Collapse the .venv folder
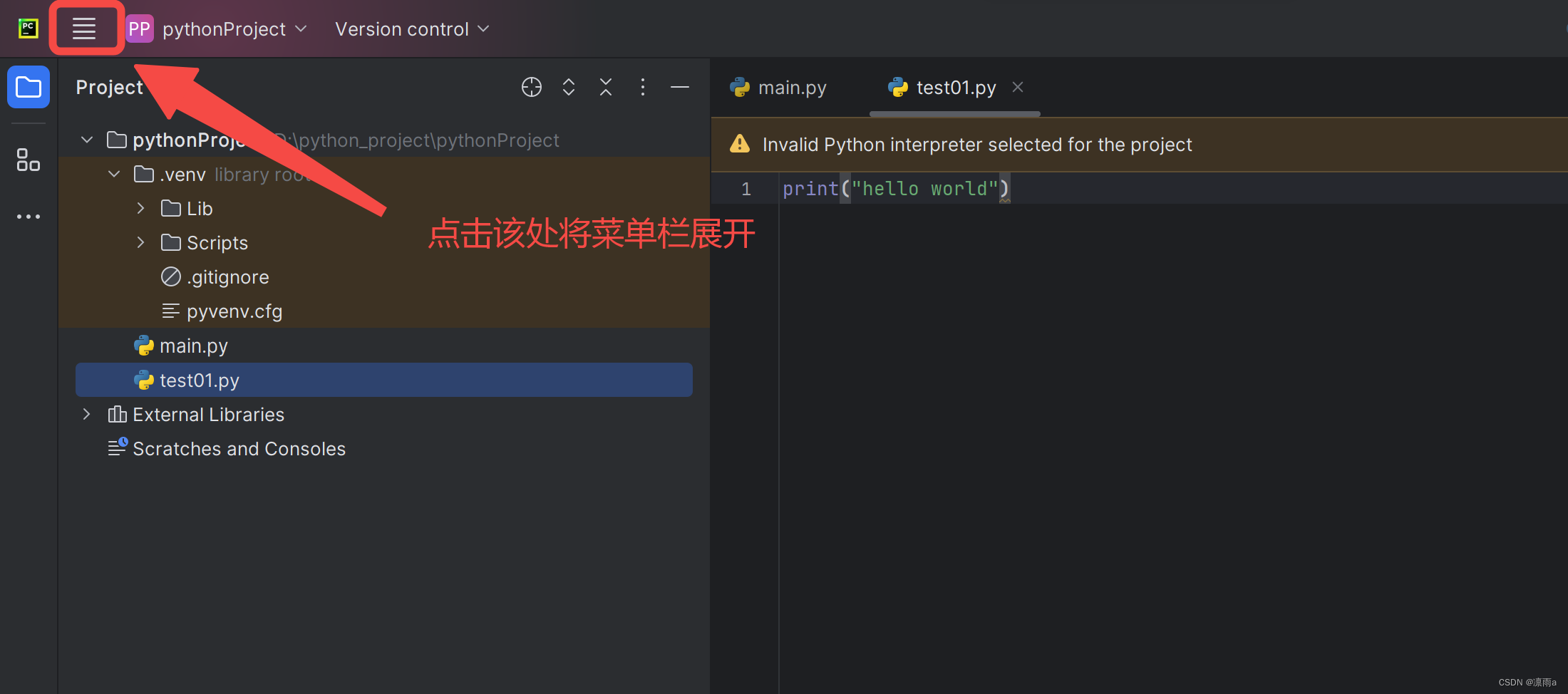Image resolution: width=1568 pixels, height=694 pixels. point(114,174)
